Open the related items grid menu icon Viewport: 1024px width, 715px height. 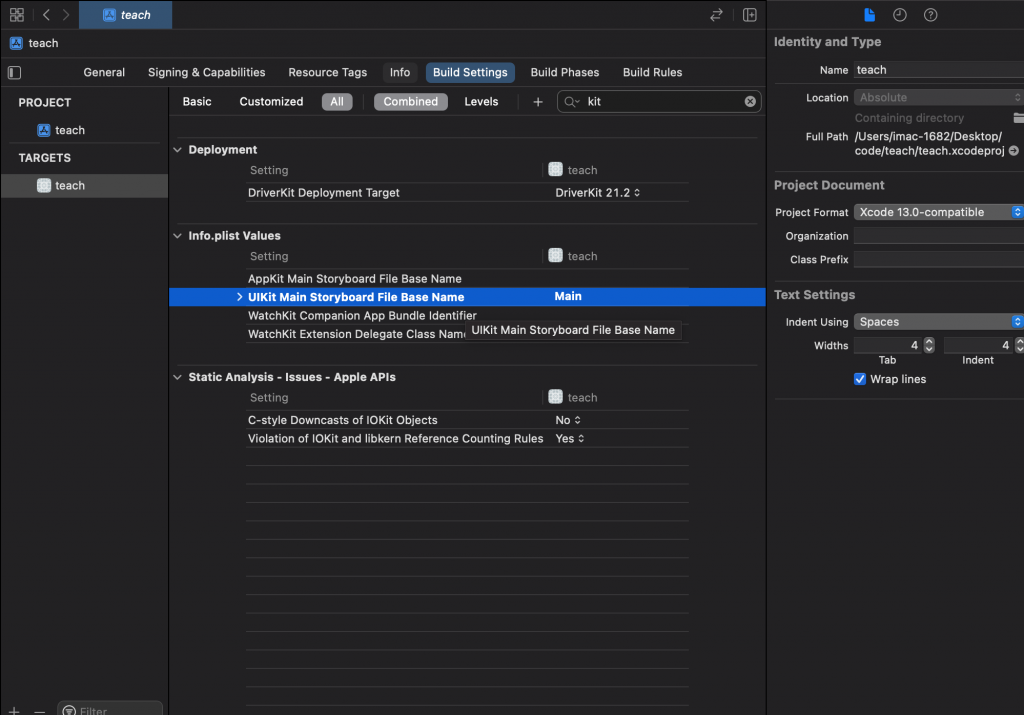[17, 14]
